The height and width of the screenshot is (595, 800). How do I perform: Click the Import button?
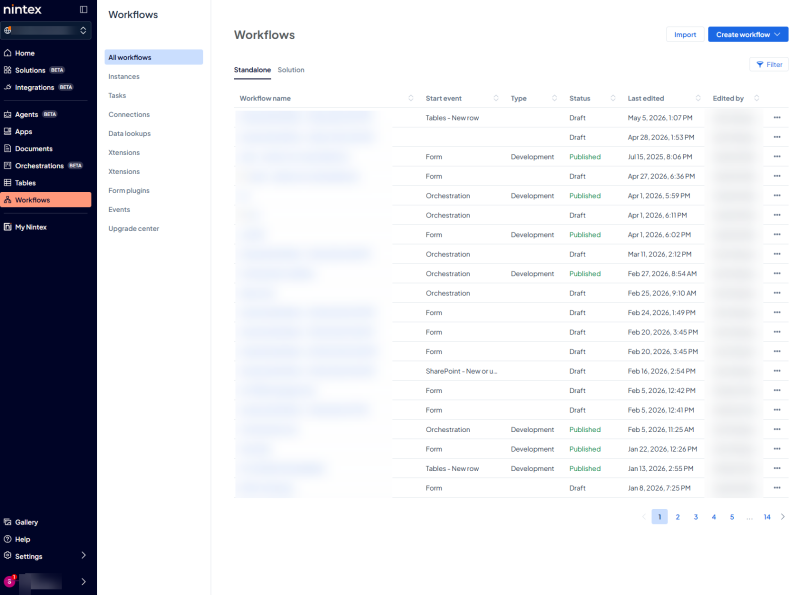pos(685,35)
